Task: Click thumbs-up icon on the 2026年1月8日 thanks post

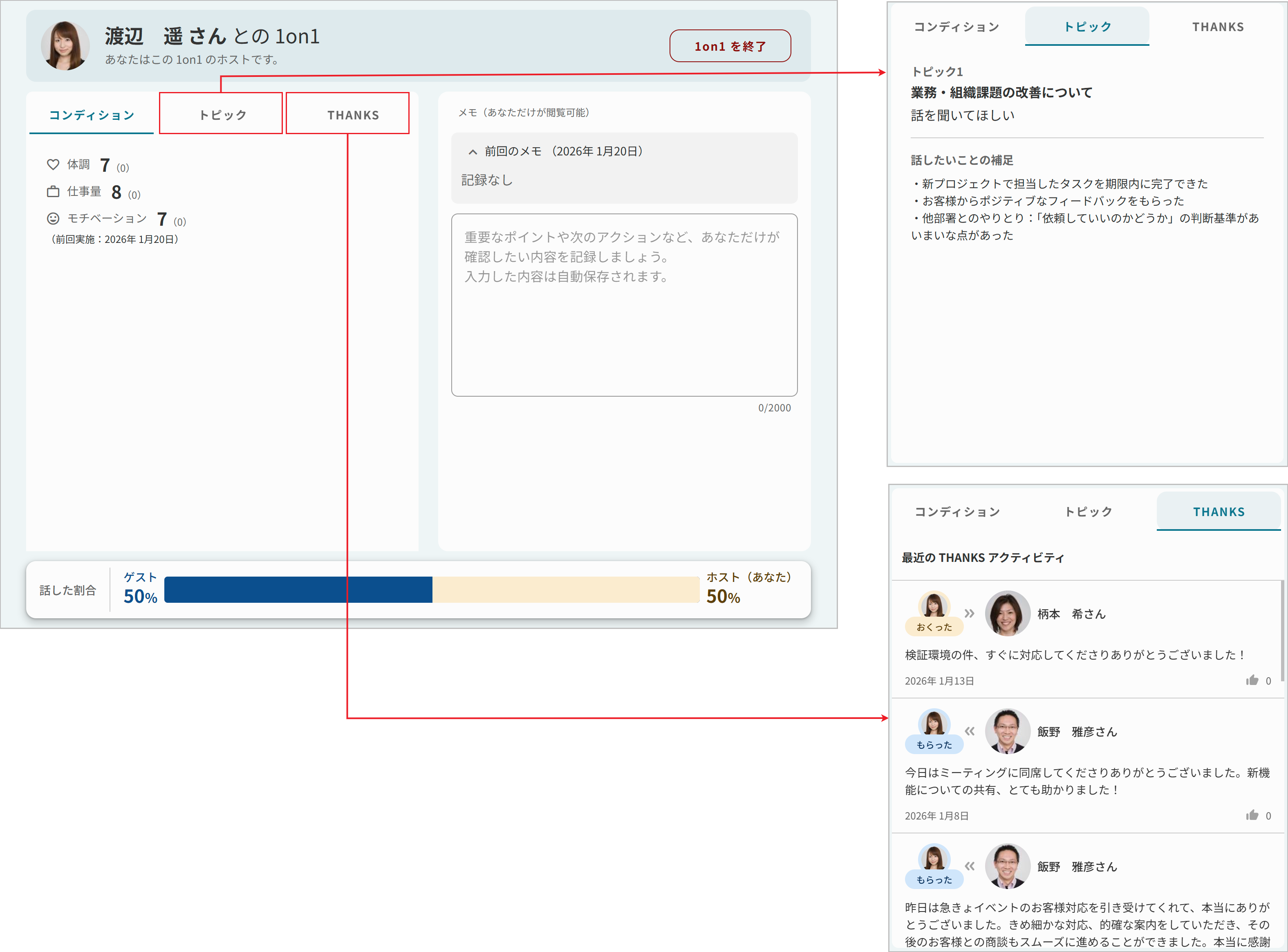Action: pyautogui.click(x=1252, y=815)
